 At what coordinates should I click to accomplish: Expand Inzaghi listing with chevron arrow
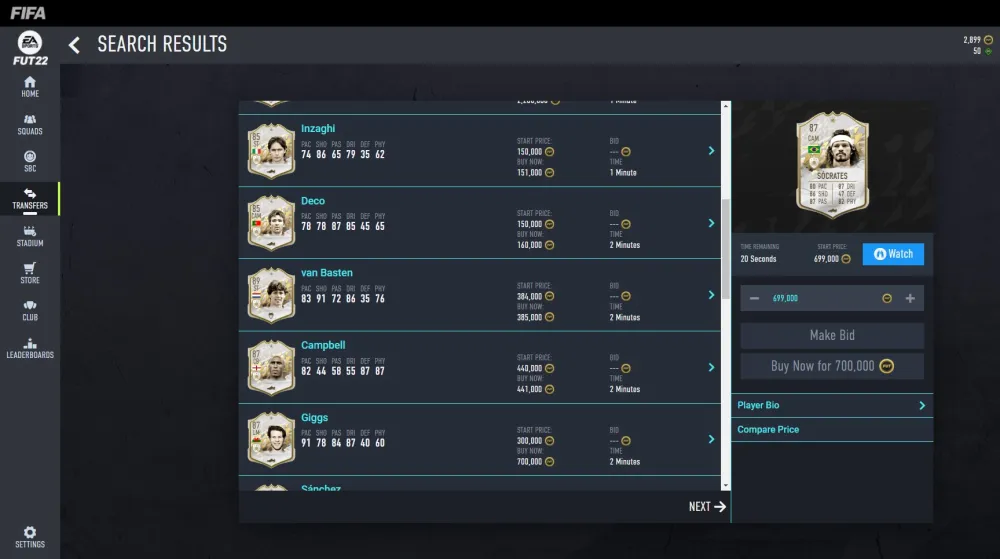point(711,151)
